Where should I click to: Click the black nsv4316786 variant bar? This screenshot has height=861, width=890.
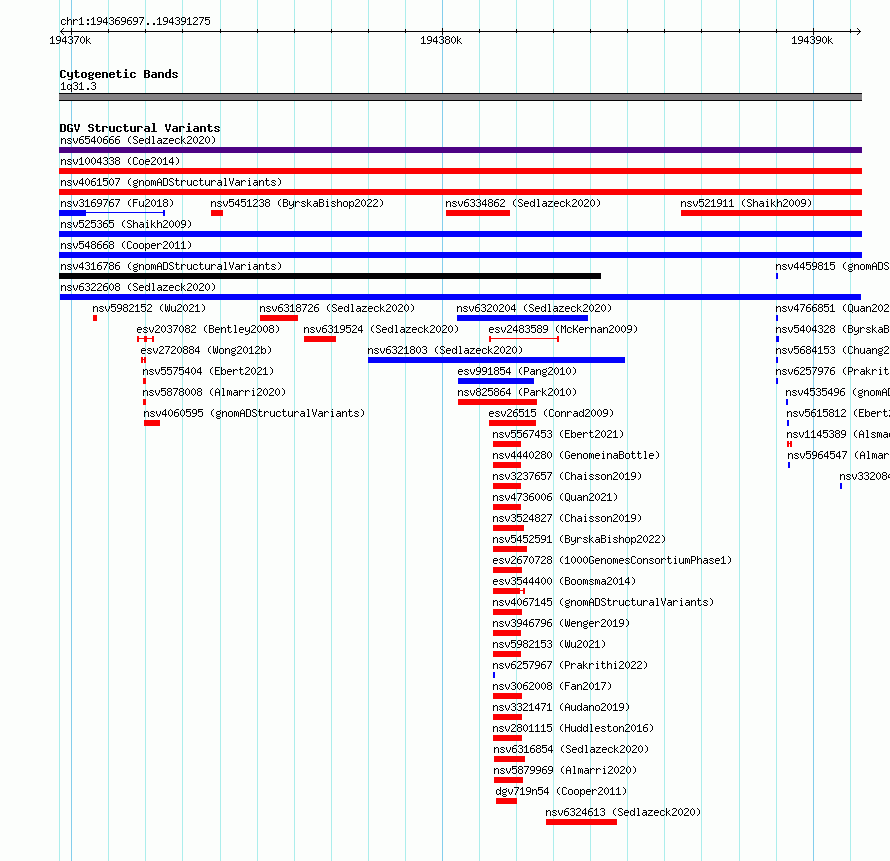[330, 276]
